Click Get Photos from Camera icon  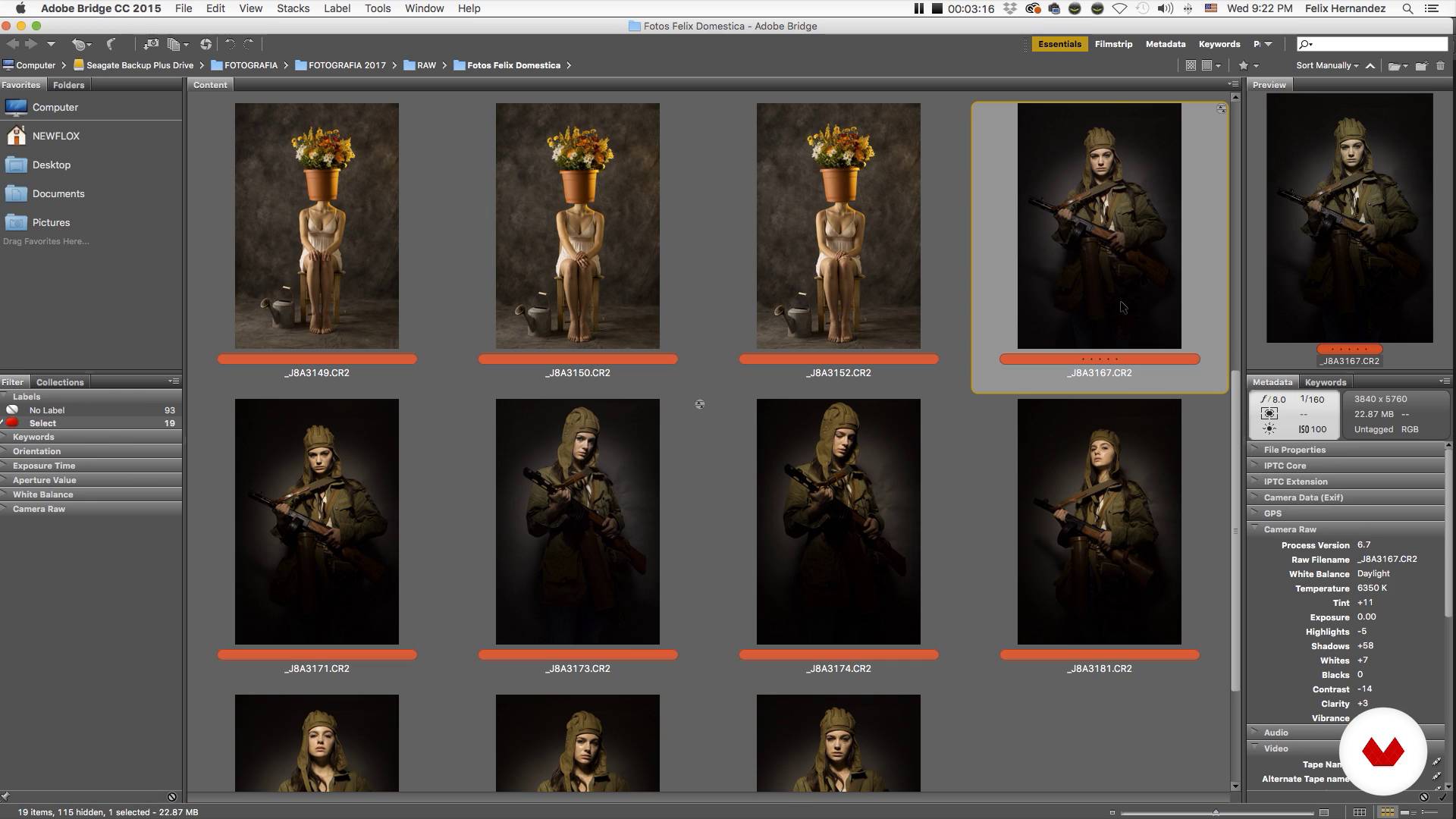(151, 44)
